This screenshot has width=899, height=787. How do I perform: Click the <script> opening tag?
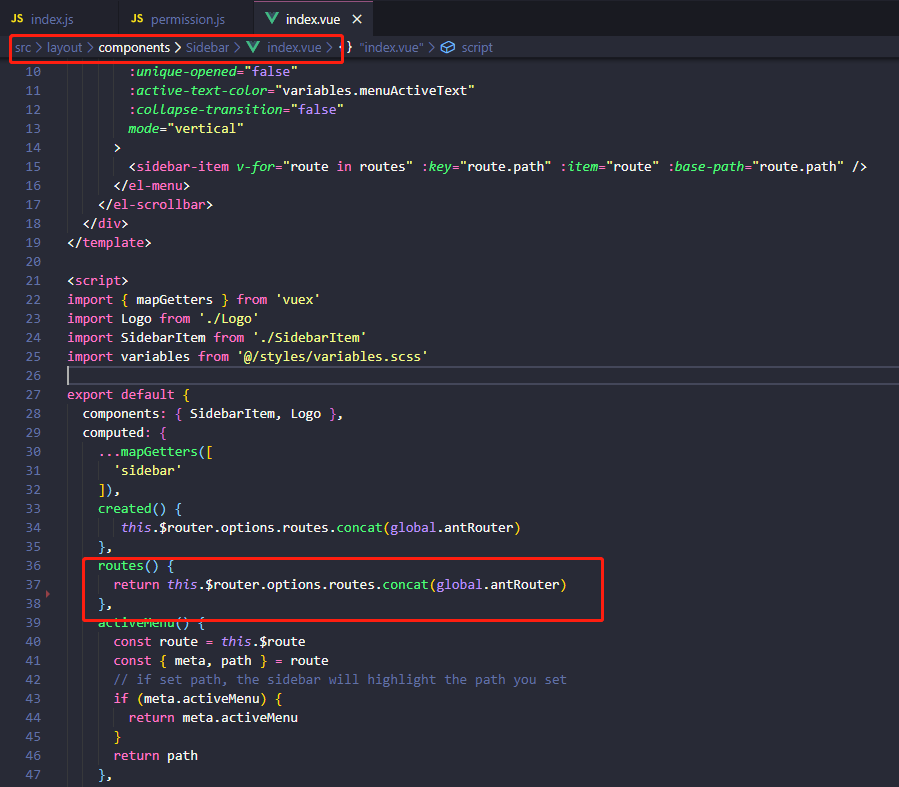[97, 281]
